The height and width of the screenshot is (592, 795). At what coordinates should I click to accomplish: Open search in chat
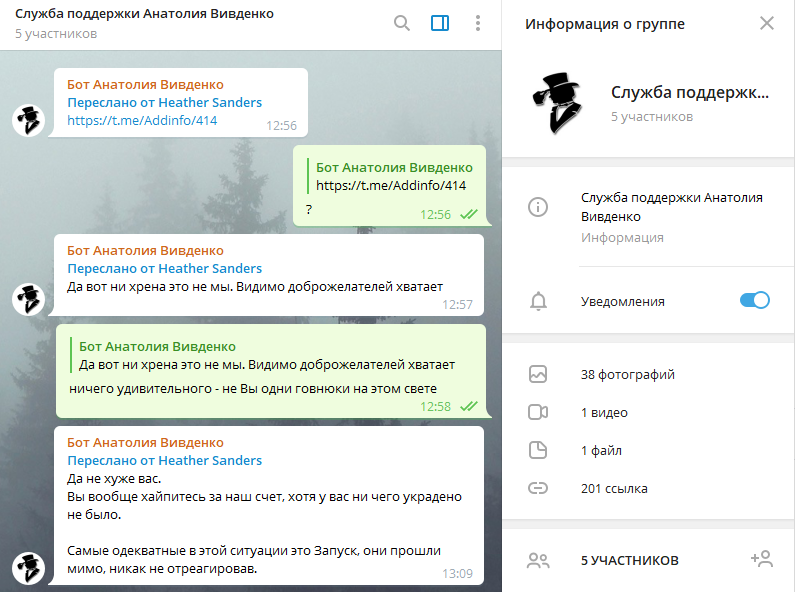click(402, 23)
